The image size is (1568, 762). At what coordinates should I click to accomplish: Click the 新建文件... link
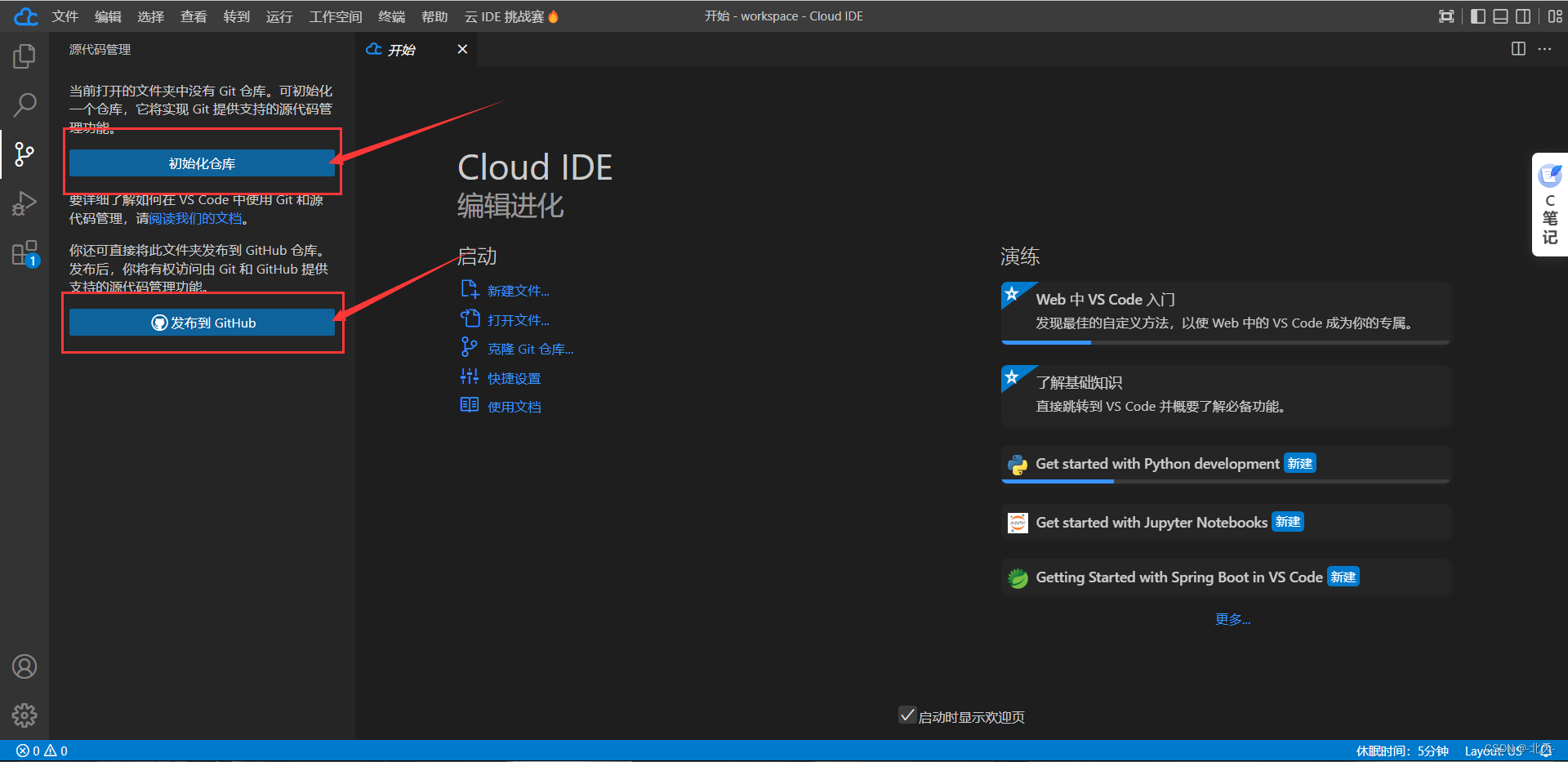[x=518, y=291]
